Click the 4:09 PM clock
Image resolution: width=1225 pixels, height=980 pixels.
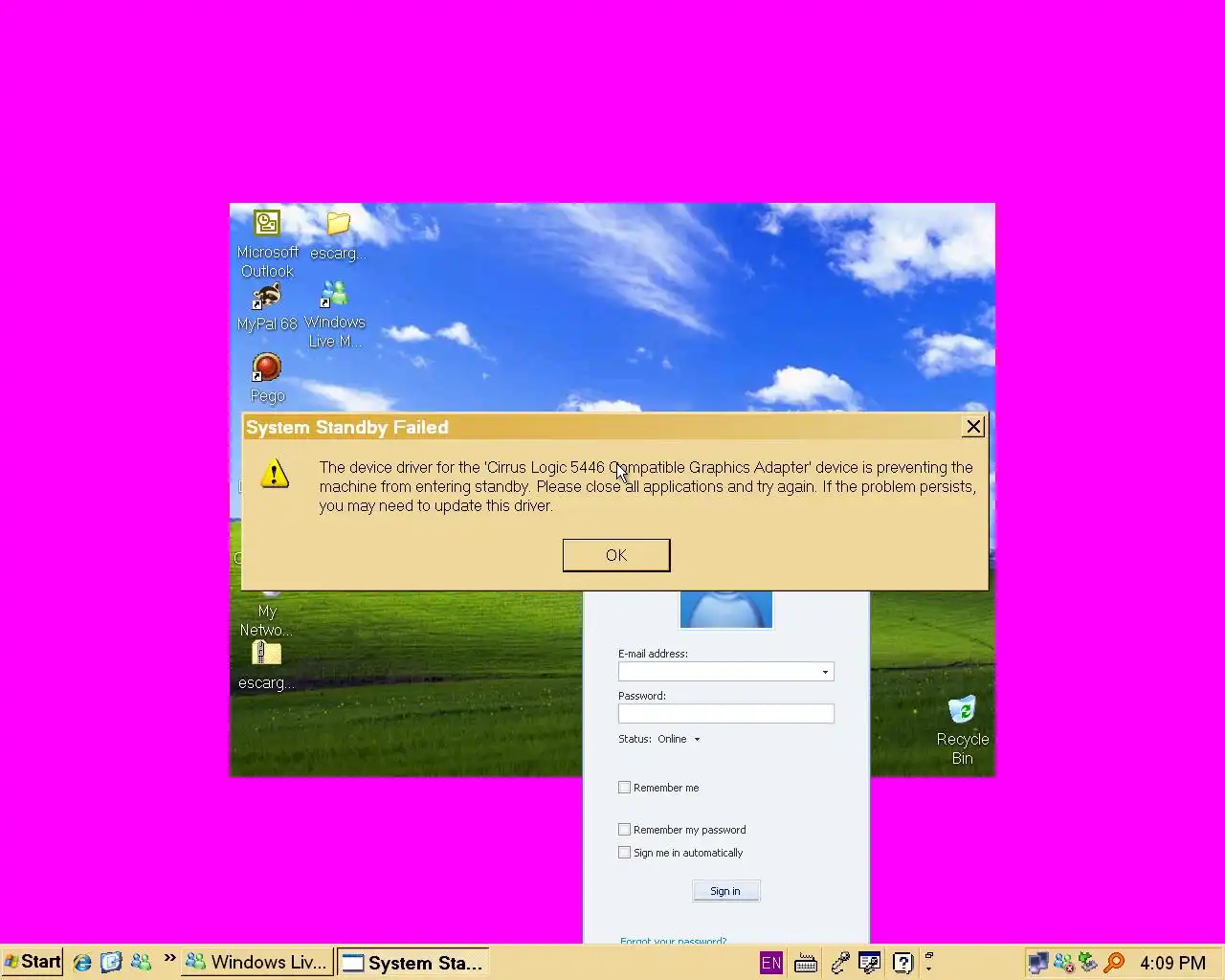[1172, 963]
